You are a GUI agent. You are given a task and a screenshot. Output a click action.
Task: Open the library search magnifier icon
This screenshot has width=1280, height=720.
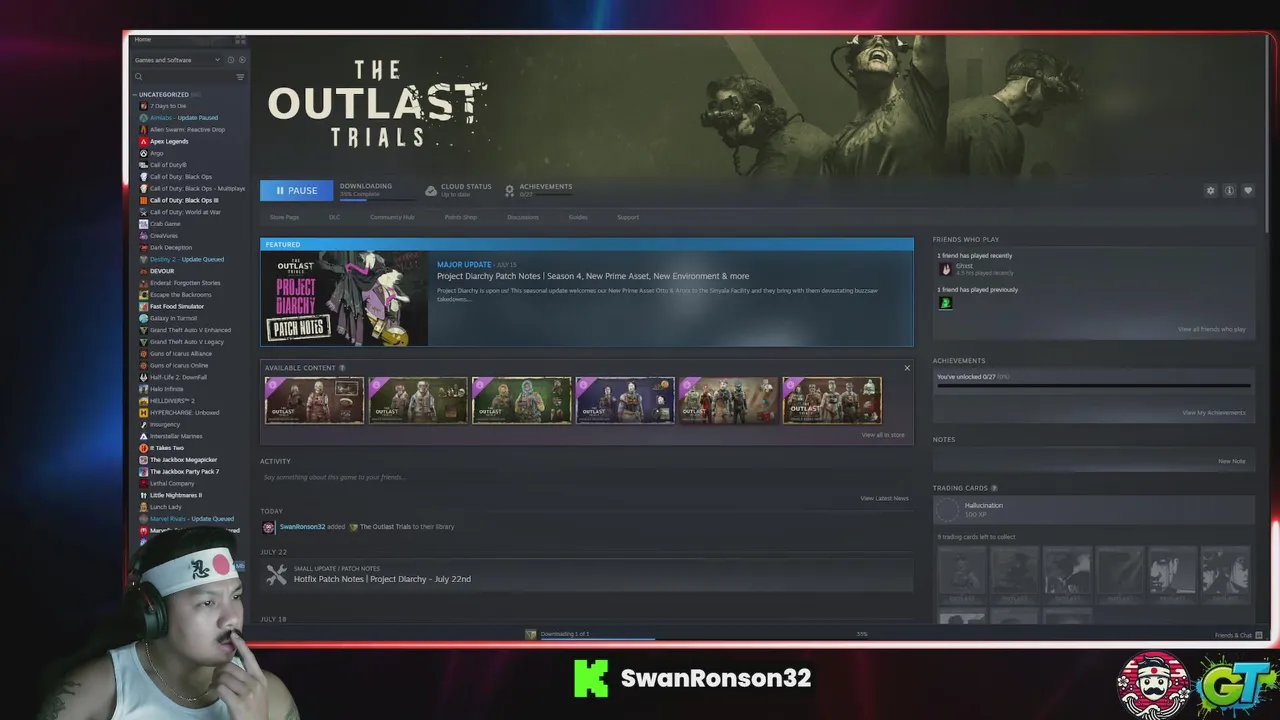[x=139, y=77]
